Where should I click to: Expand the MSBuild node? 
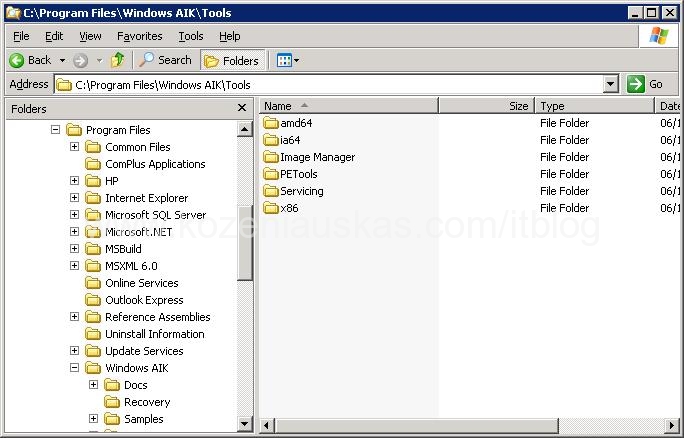click(75, 249)
